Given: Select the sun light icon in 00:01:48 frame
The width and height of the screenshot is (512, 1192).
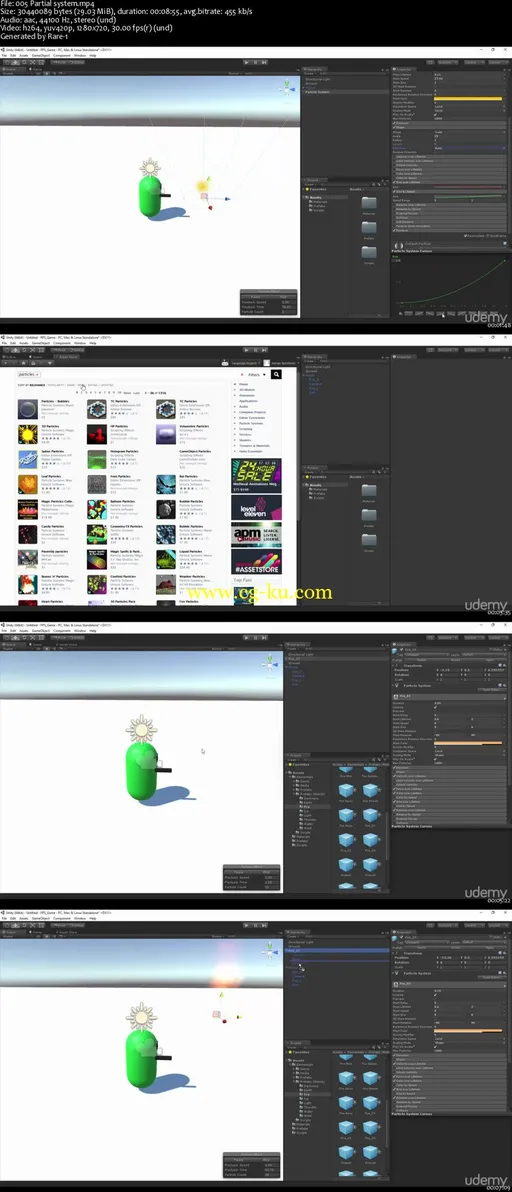Looking at the screenshot, I should coord(150,167).
